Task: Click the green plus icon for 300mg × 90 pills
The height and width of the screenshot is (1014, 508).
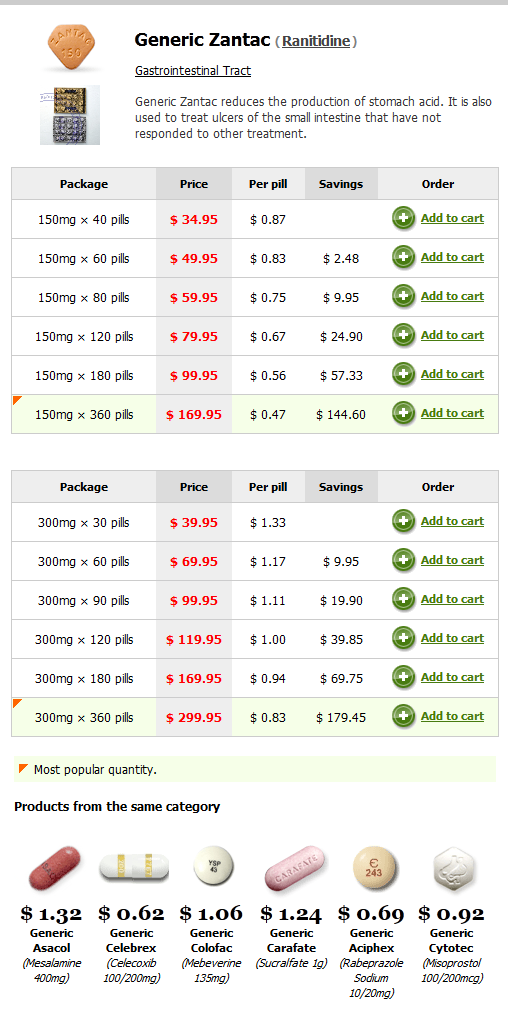Action: click(403, 599)
